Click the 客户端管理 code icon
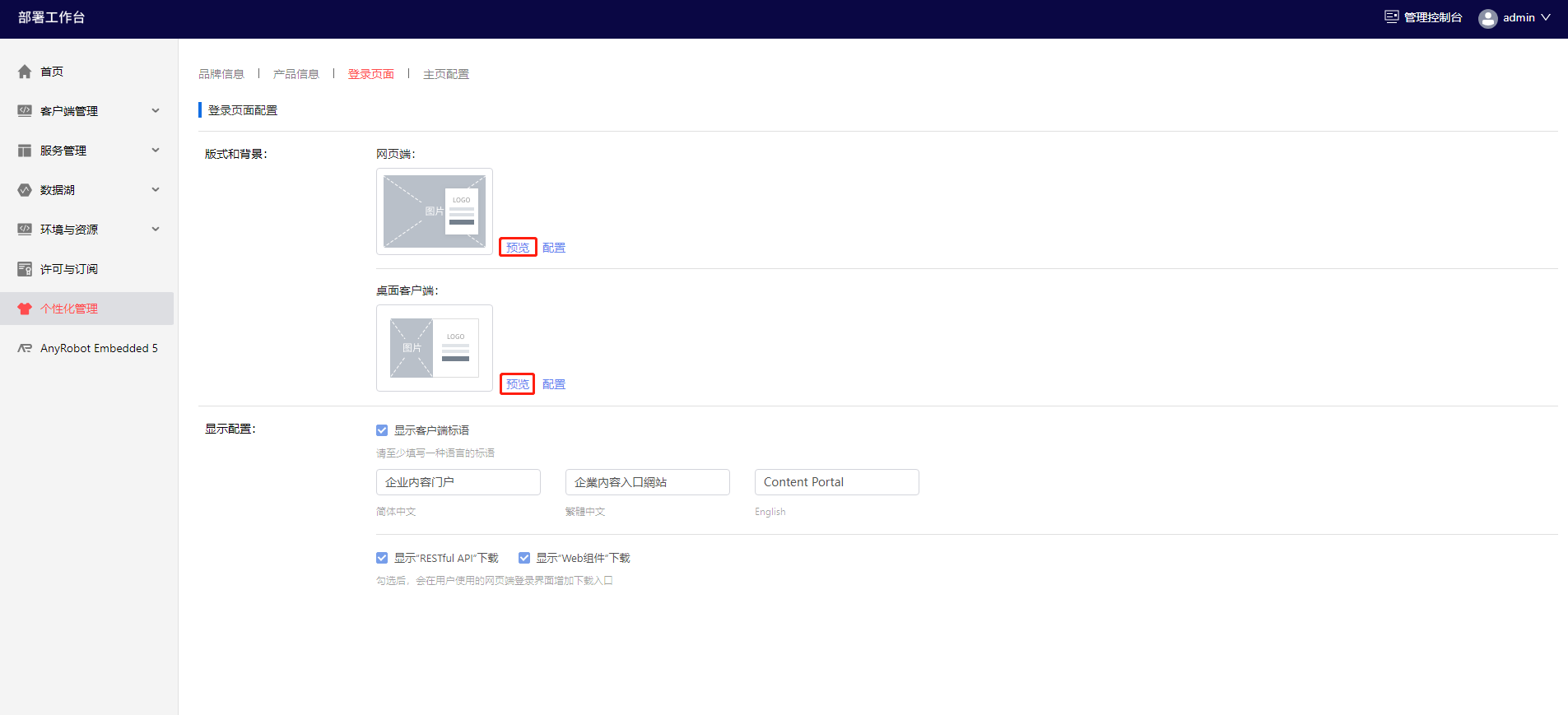 click(x=25, y=111)
